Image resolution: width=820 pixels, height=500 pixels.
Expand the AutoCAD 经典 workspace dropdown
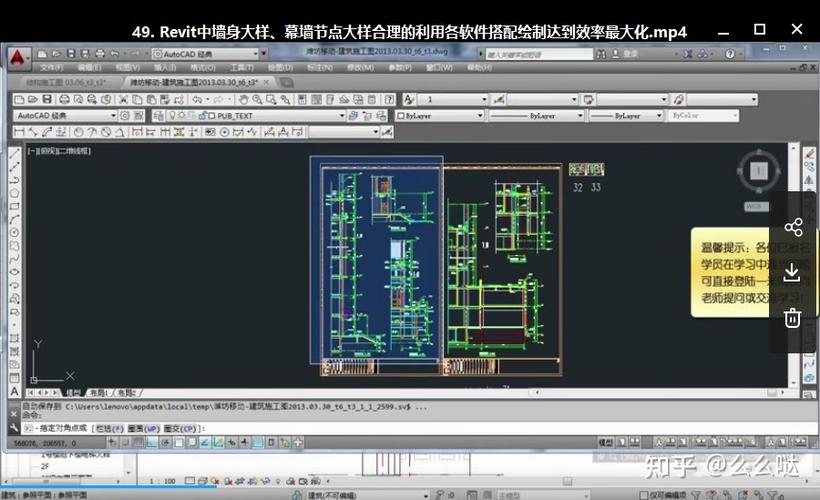click(x=113, y=116)
